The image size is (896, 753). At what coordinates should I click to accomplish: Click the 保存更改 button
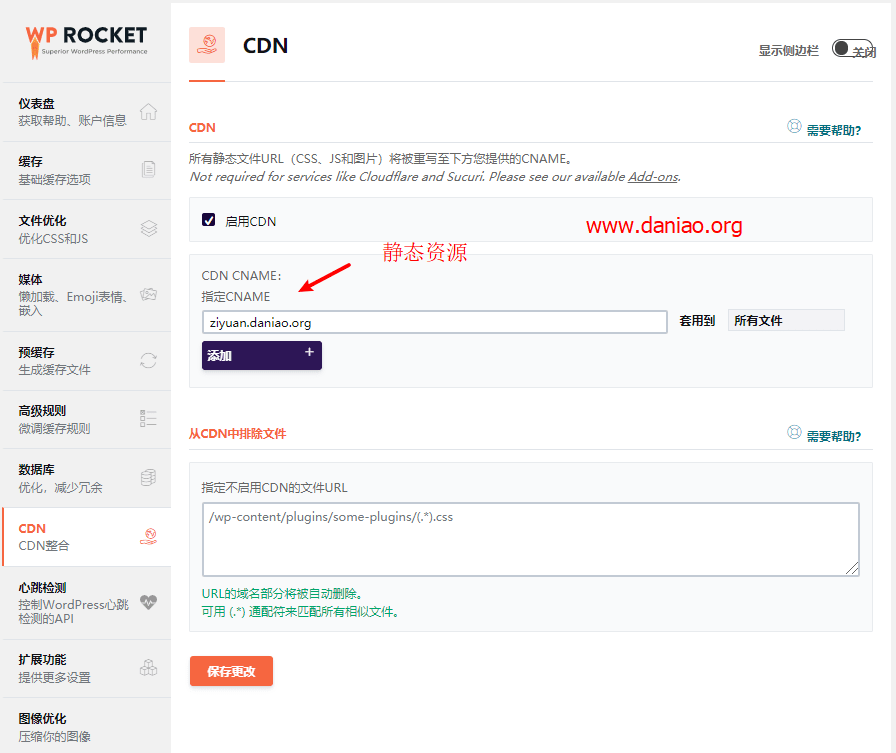pos(231,671)
